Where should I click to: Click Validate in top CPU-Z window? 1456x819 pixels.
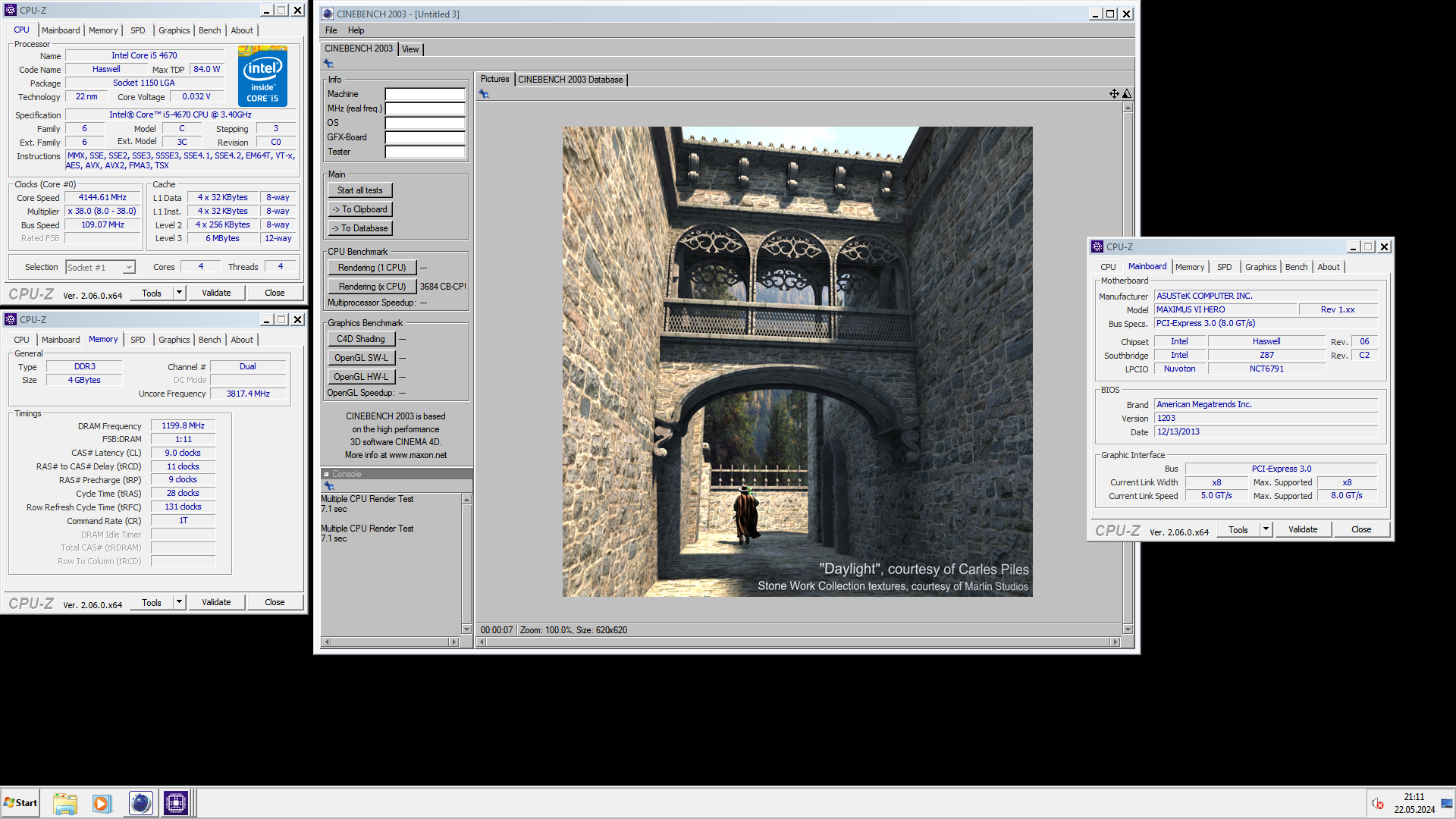[216, 293]
